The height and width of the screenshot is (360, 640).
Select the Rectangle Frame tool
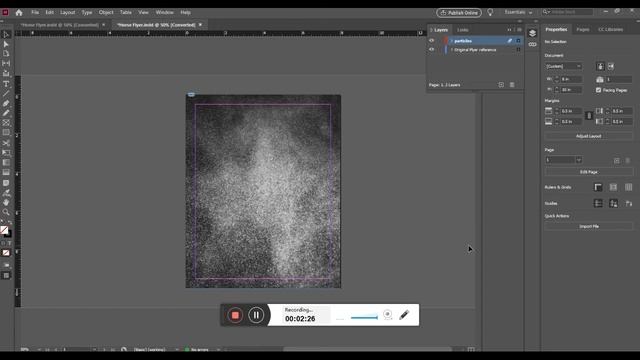6,123
